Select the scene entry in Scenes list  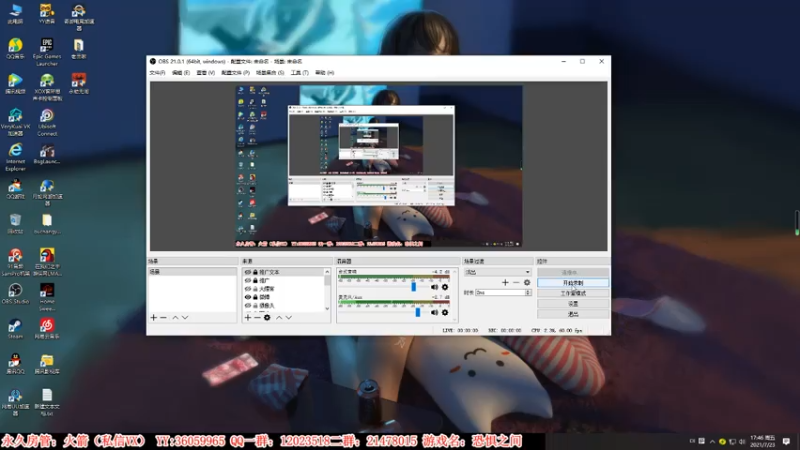click(x=192, y=272)
